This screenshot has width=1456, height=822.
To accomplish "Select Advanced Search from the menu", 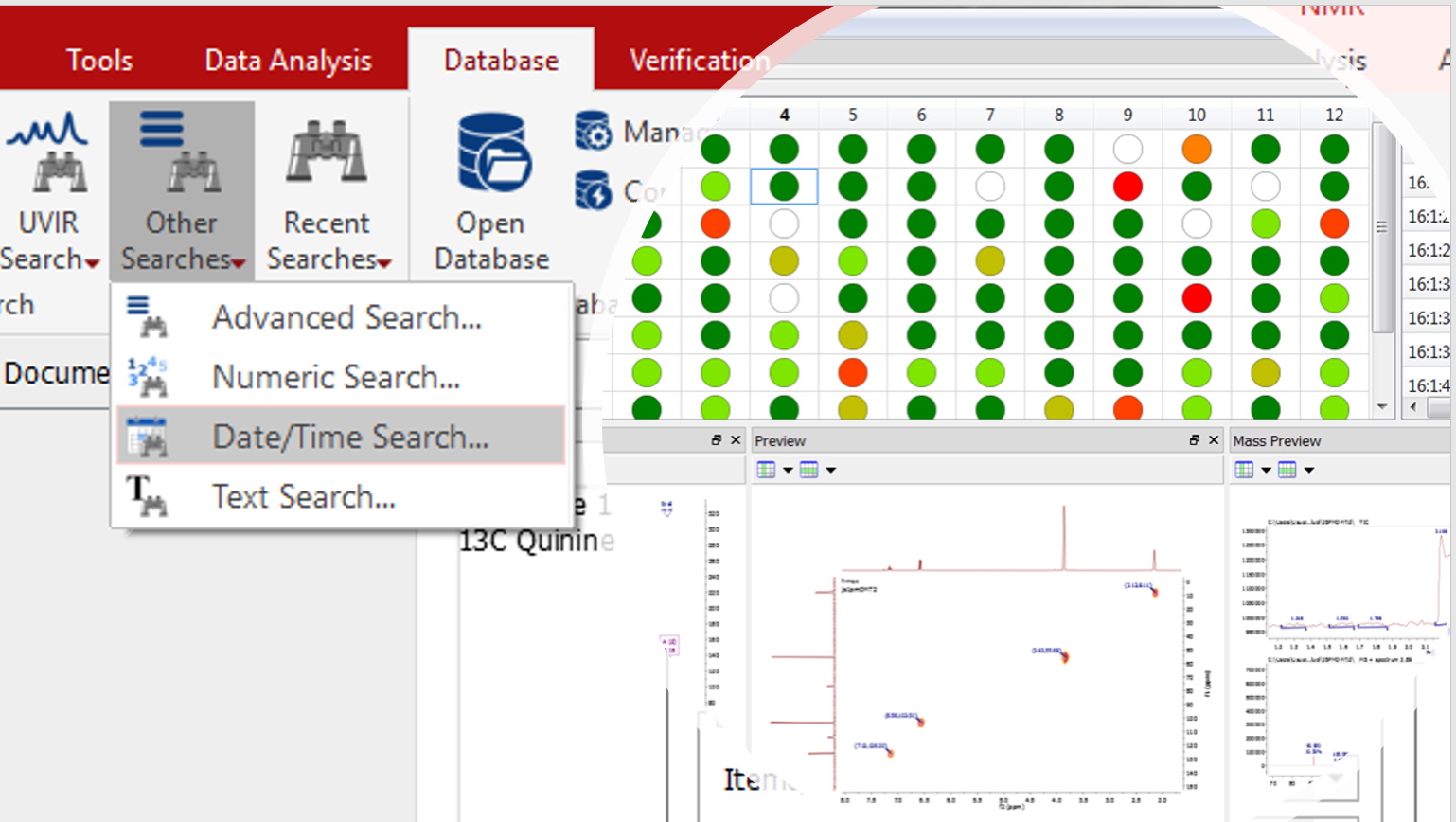I will pyautogui.click(x=346, y=318).
